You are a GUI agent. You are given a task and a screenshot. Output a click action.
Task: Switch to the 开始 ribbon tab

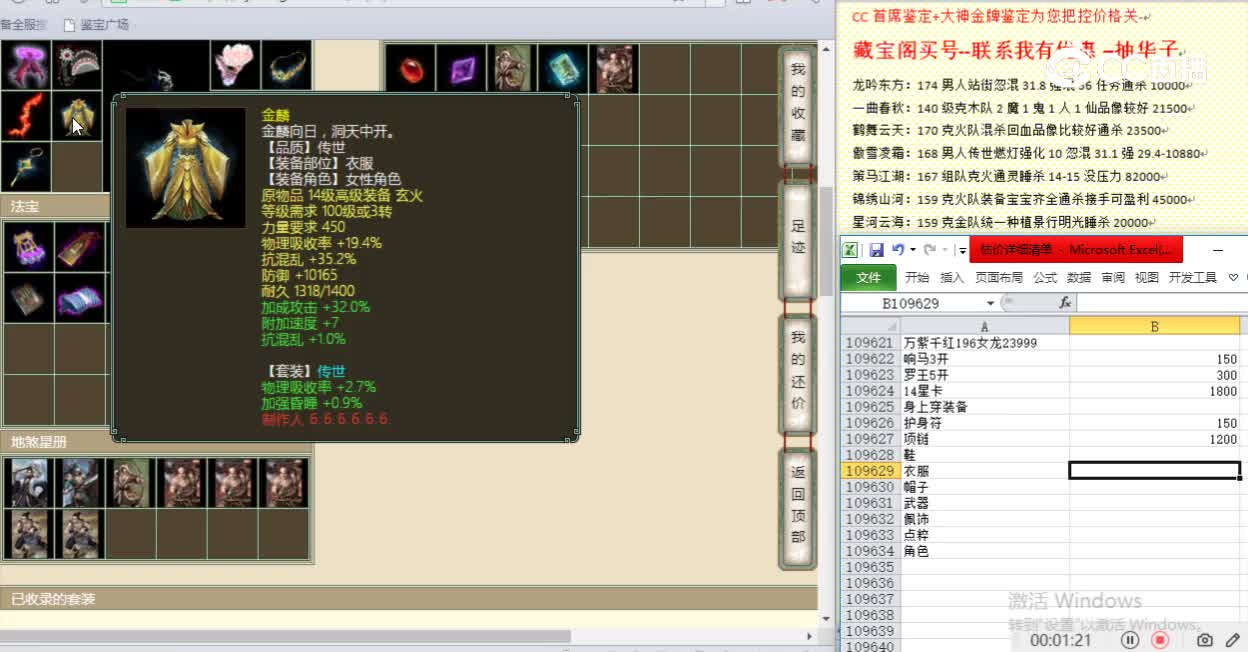(917, 278)
